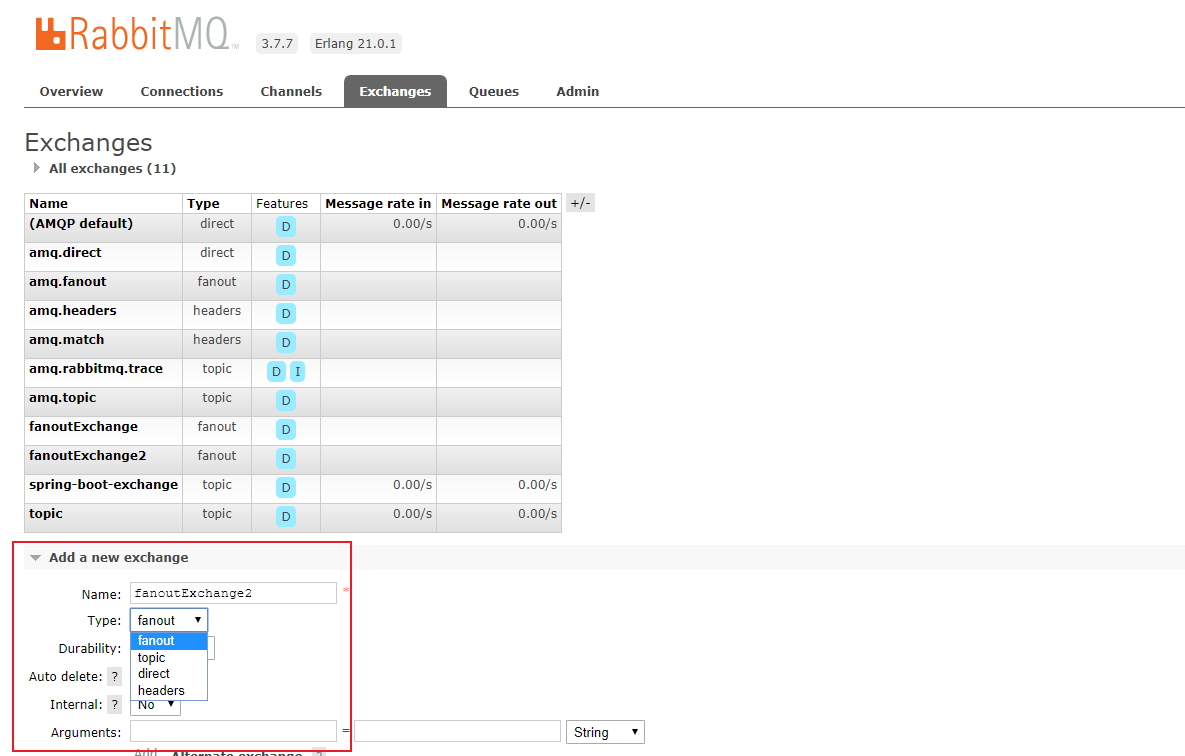
Task: Click the RabbitMQ logo
Action: coord(137,33)
